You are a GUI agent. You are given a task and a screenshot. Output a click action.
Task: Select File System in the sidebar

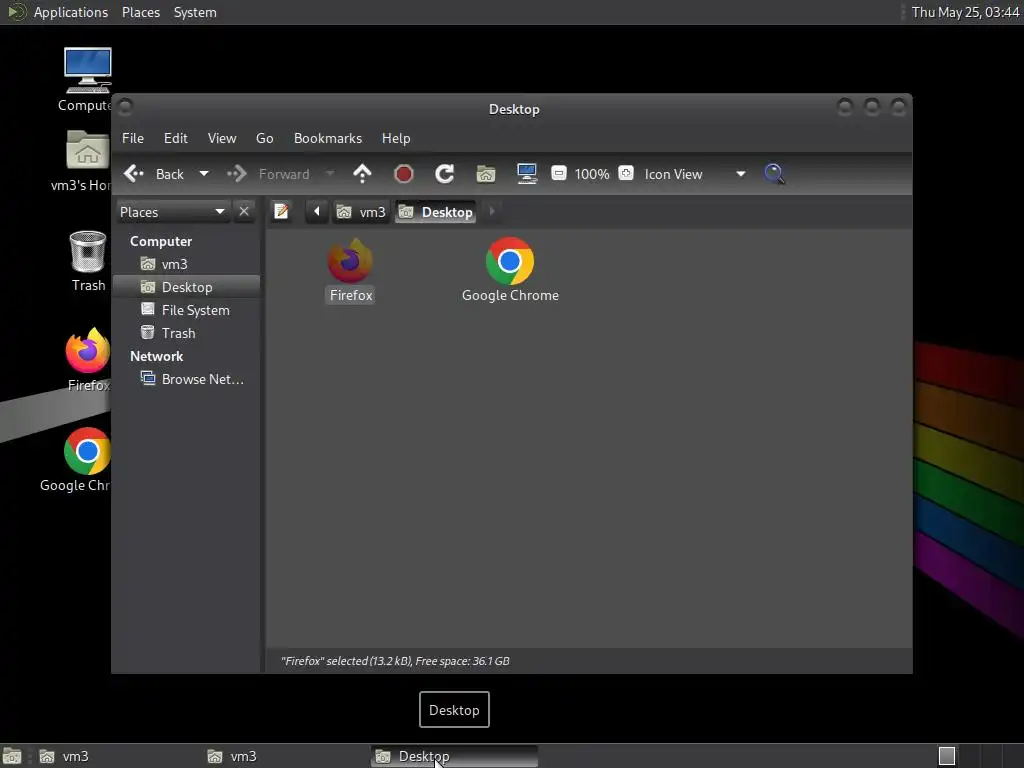coord(187,310)
